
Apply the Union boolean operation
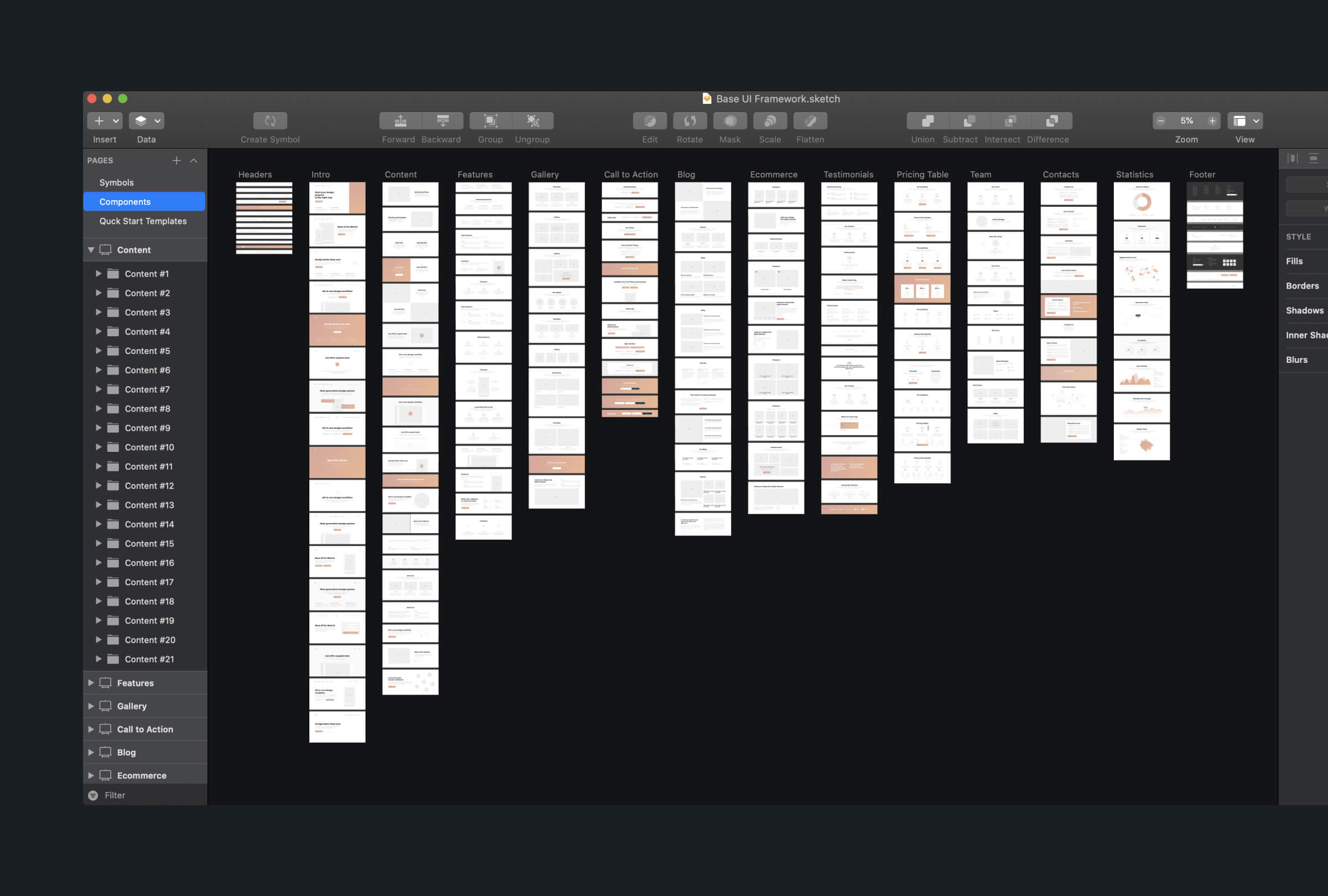click(x=927, y=121)
